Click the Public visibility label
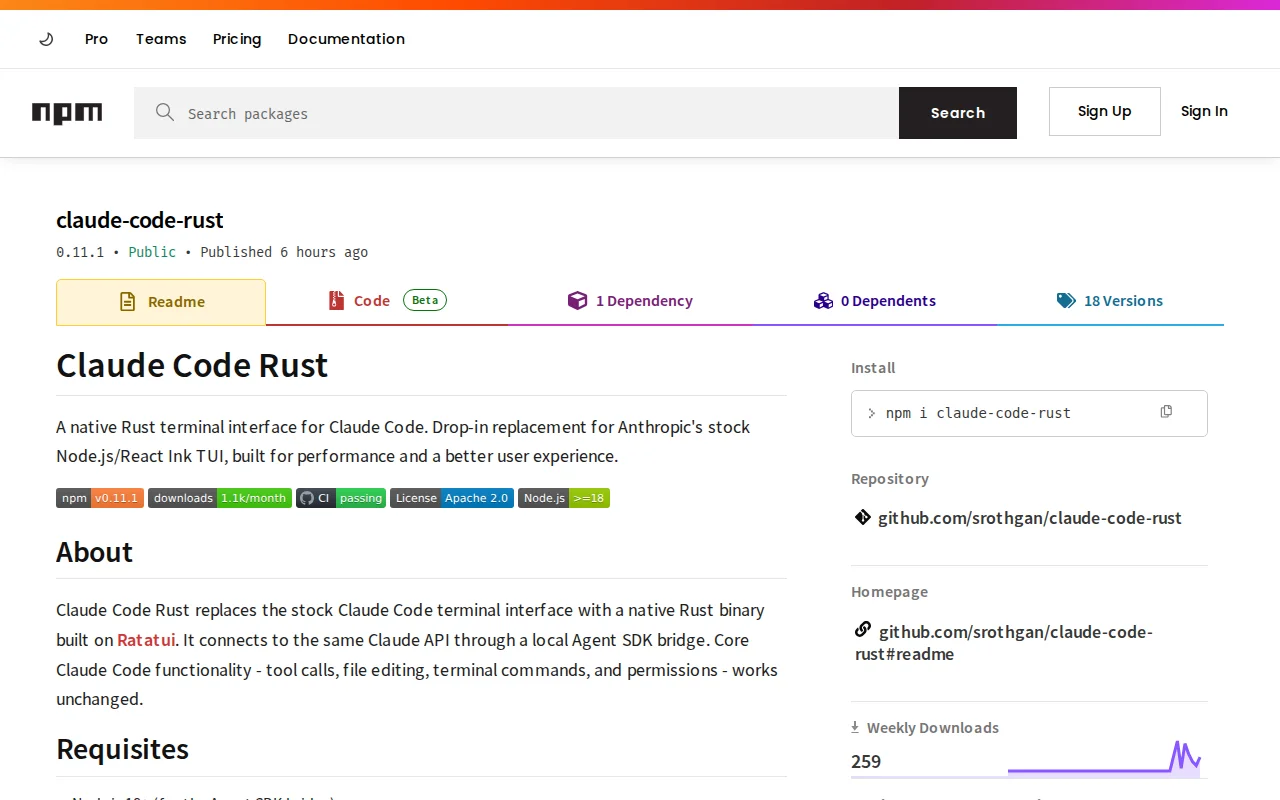Image resolution: width=1280 pixels, height=800 pixels. 152,252
